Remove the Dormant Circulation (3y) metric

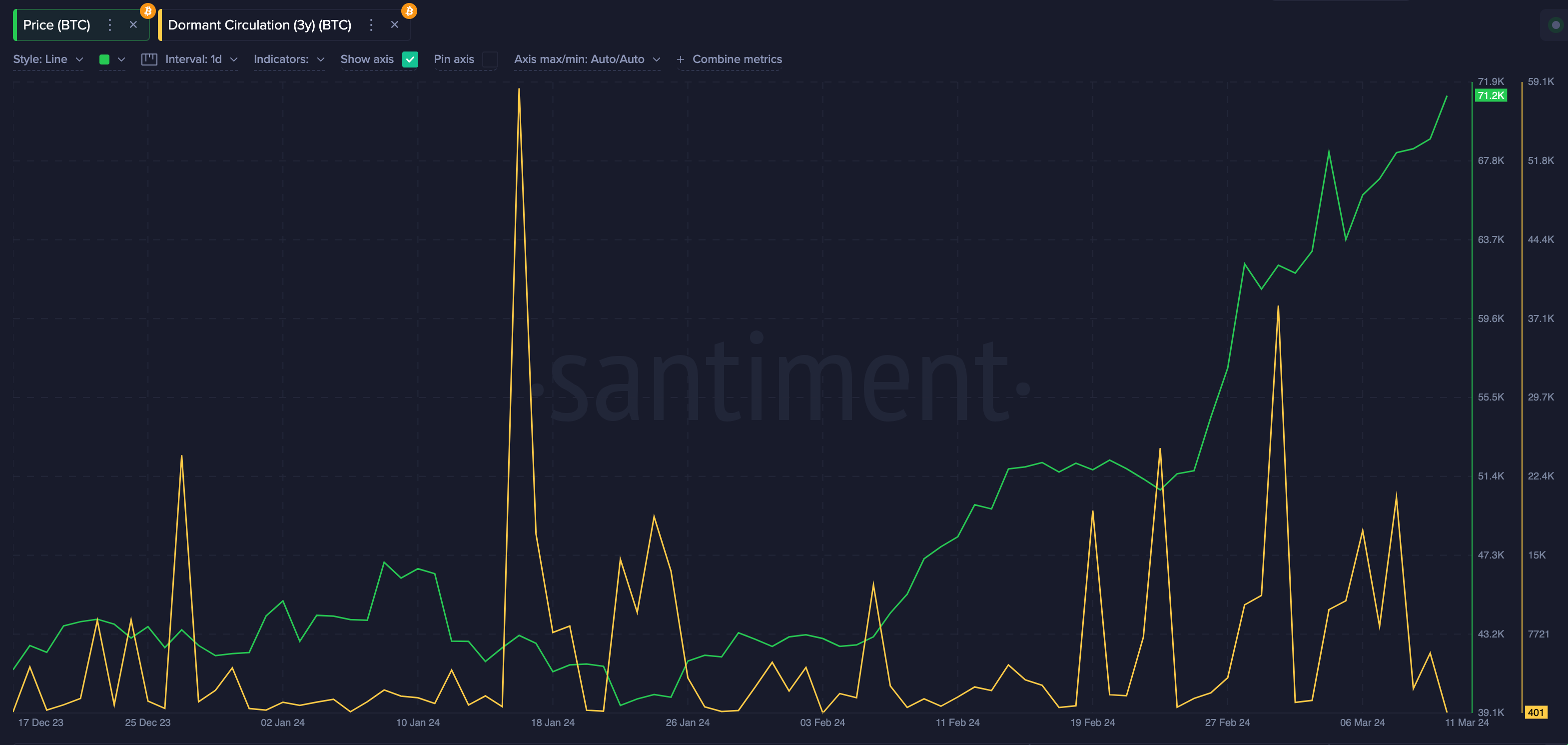394,25
